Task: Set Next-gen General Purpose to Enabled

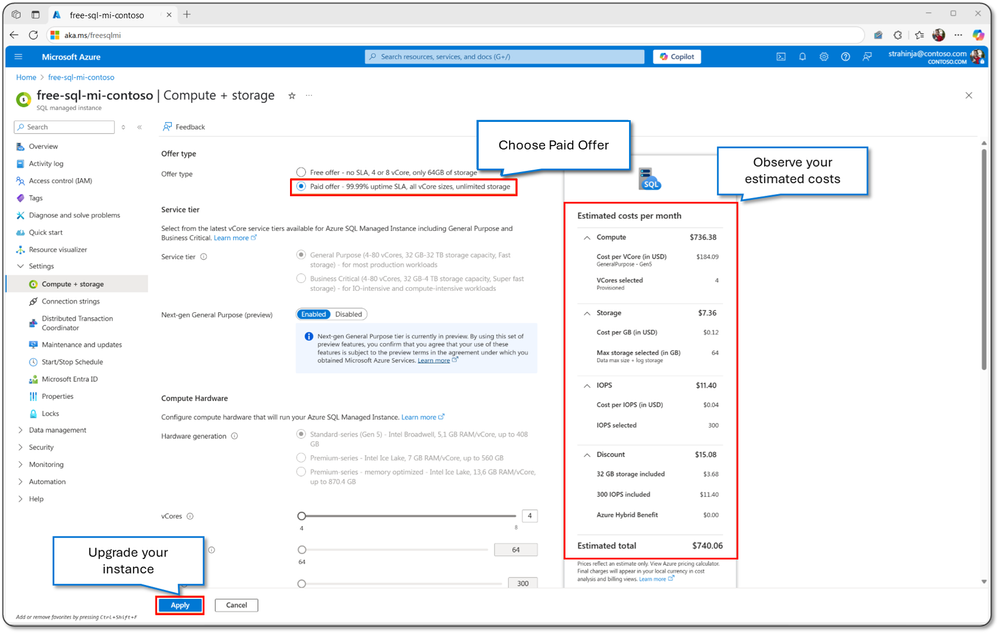Action: pos(313,314)
